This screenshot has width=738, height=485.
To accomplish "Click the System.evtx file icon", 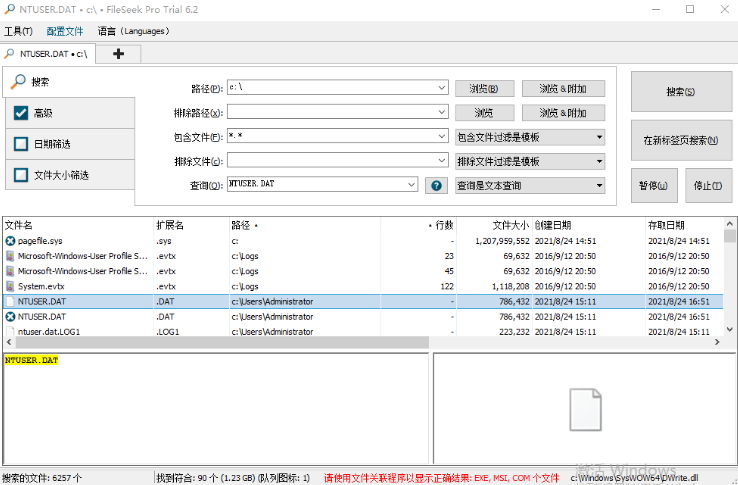I will [x=10, y=286].
